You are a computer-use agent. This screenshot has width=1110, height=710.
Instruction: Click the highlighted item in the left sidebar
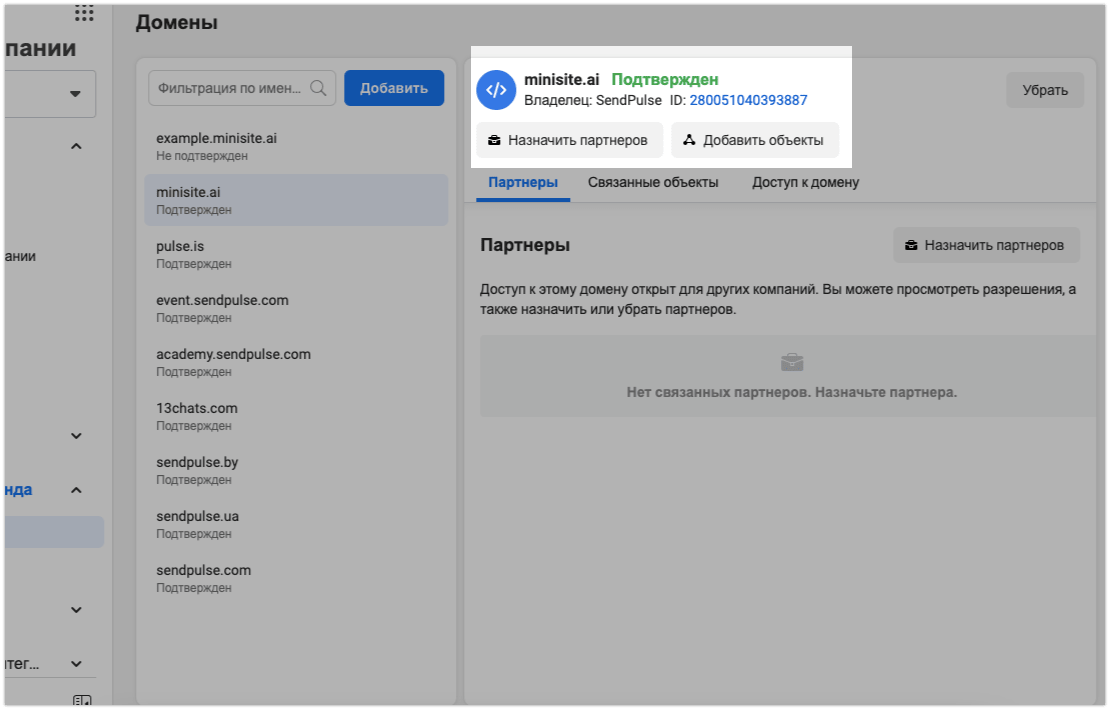point(55,532)
